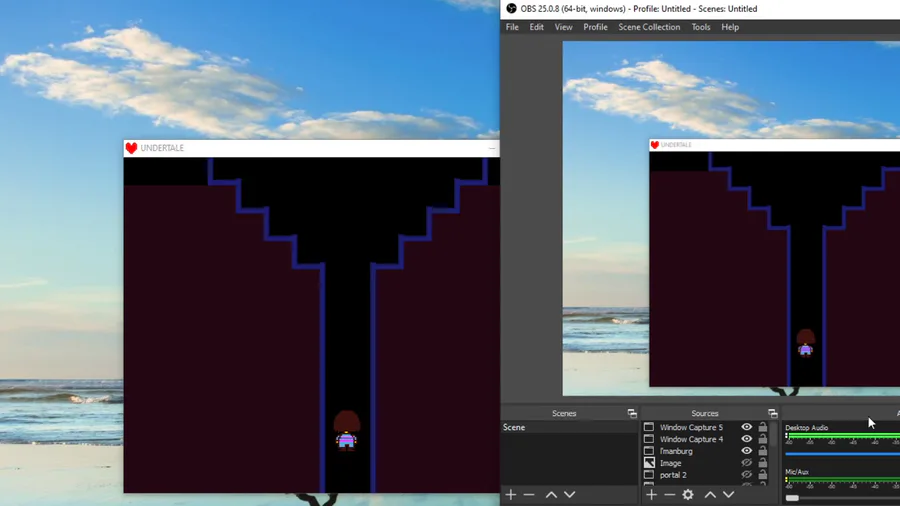Click the OBS logo in title bar
This screenshot has height=506, width=900.
point(511,9)
